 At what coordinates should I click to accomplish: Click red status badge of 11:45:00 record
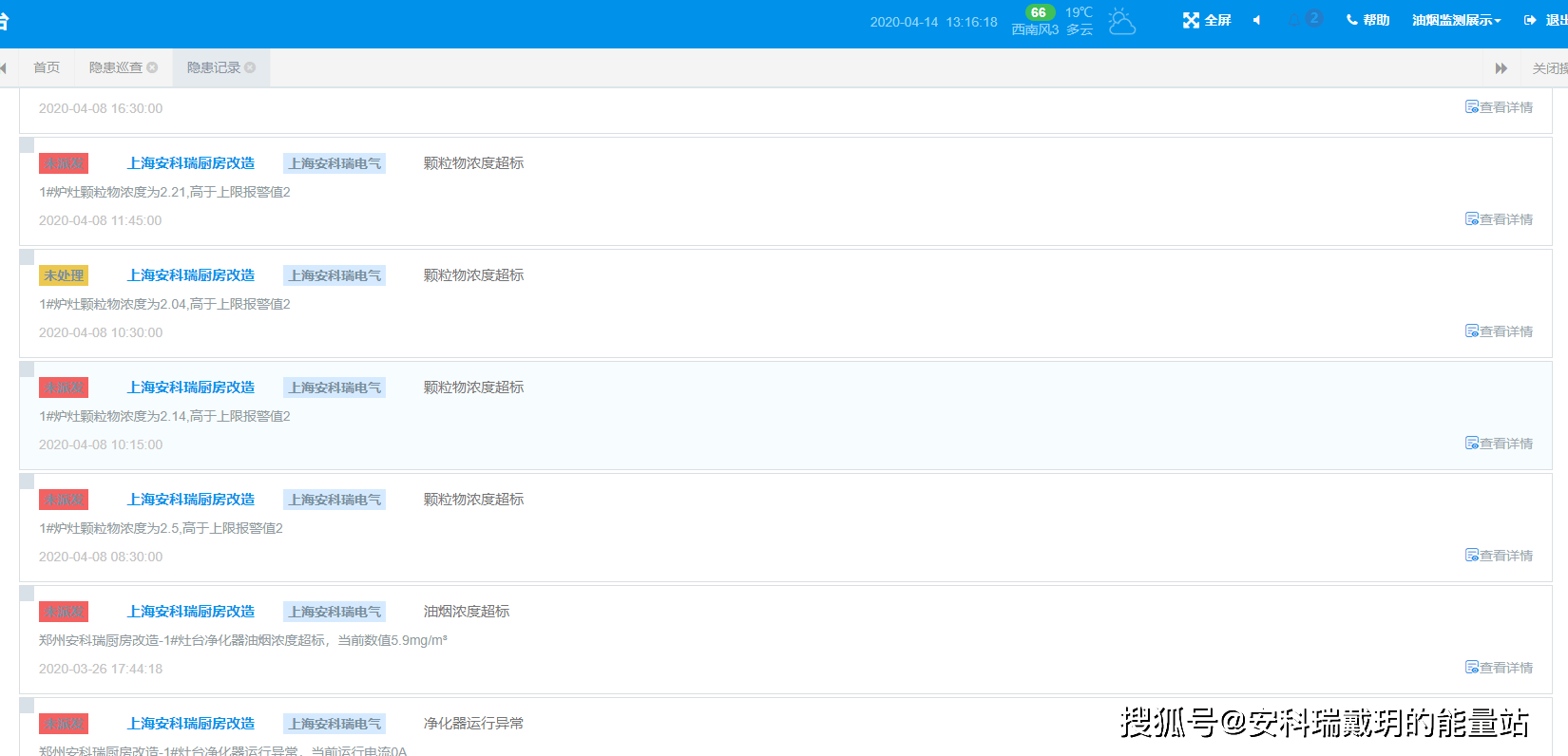[x=64, y=163]
